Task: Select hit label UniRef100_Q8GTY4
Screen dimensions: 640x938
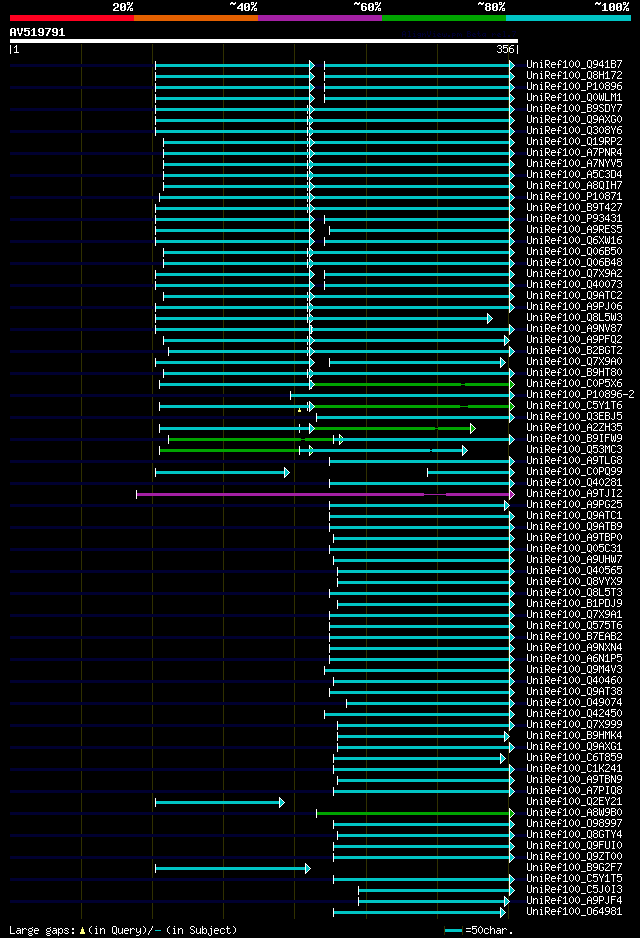Action: click(x=574, y=835)
